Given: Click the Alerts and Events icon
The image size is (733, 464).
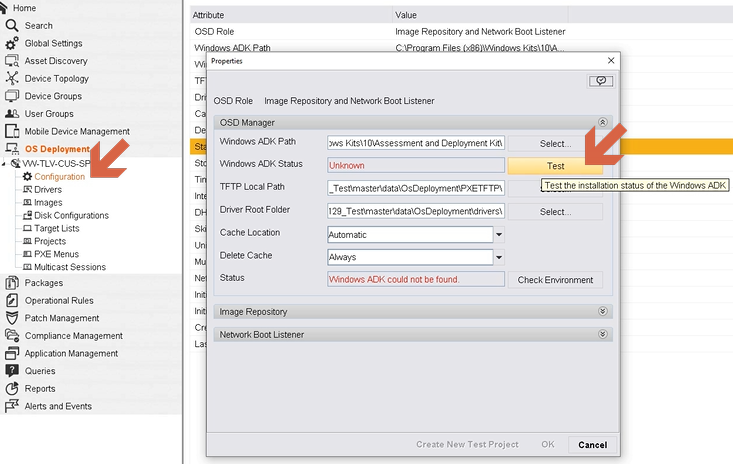Looking at the screenshot, I should click(x=13, y=406).
